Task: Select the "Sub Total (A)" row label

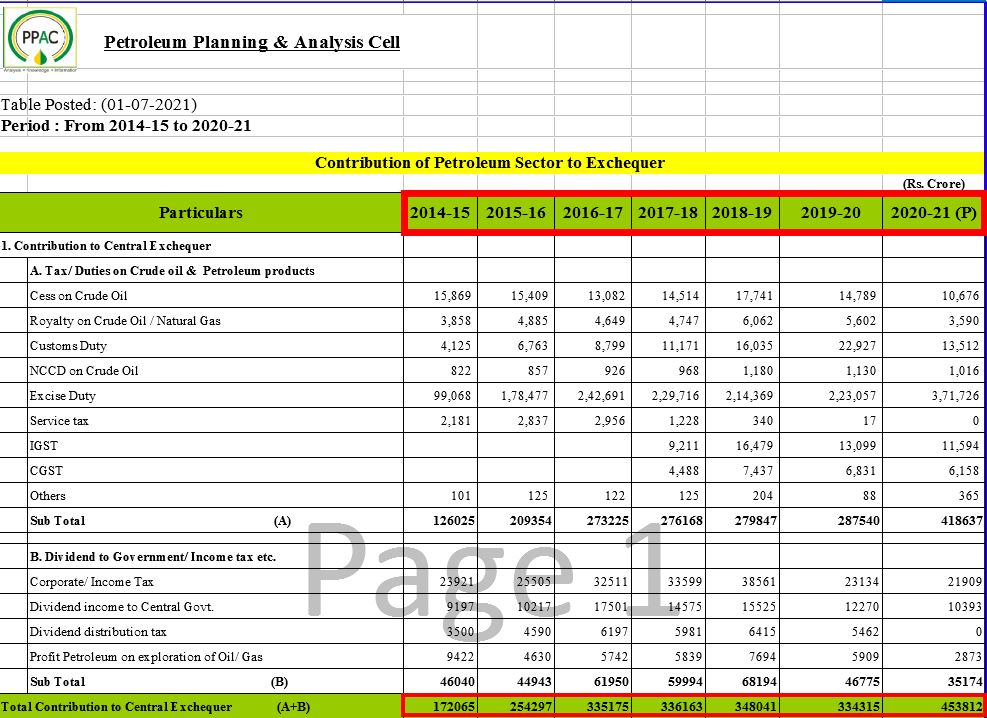Action: [161, 521]
